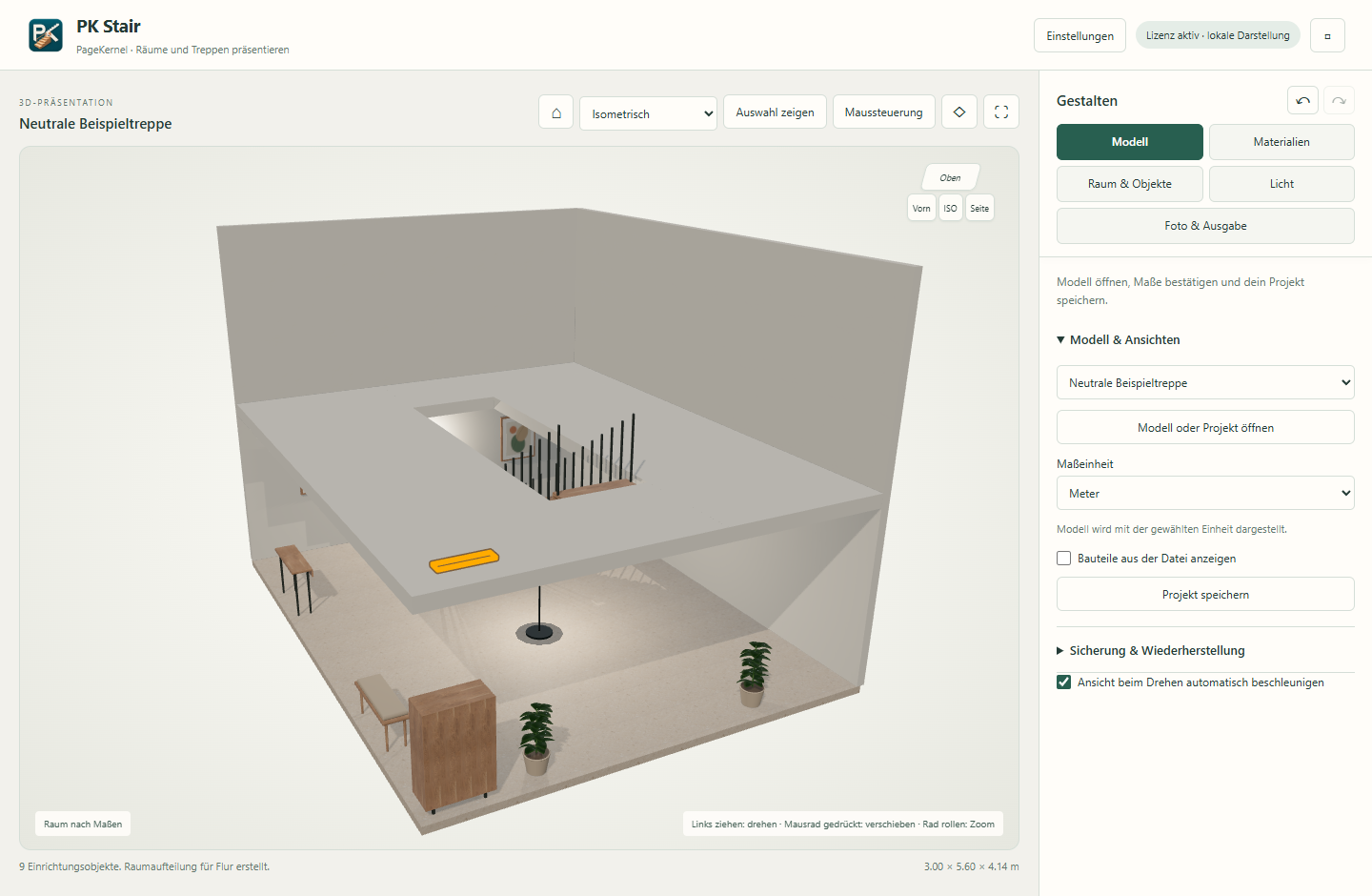Click the redo arrow in Gestalten
The image size is (1372, 896).
1339,100
